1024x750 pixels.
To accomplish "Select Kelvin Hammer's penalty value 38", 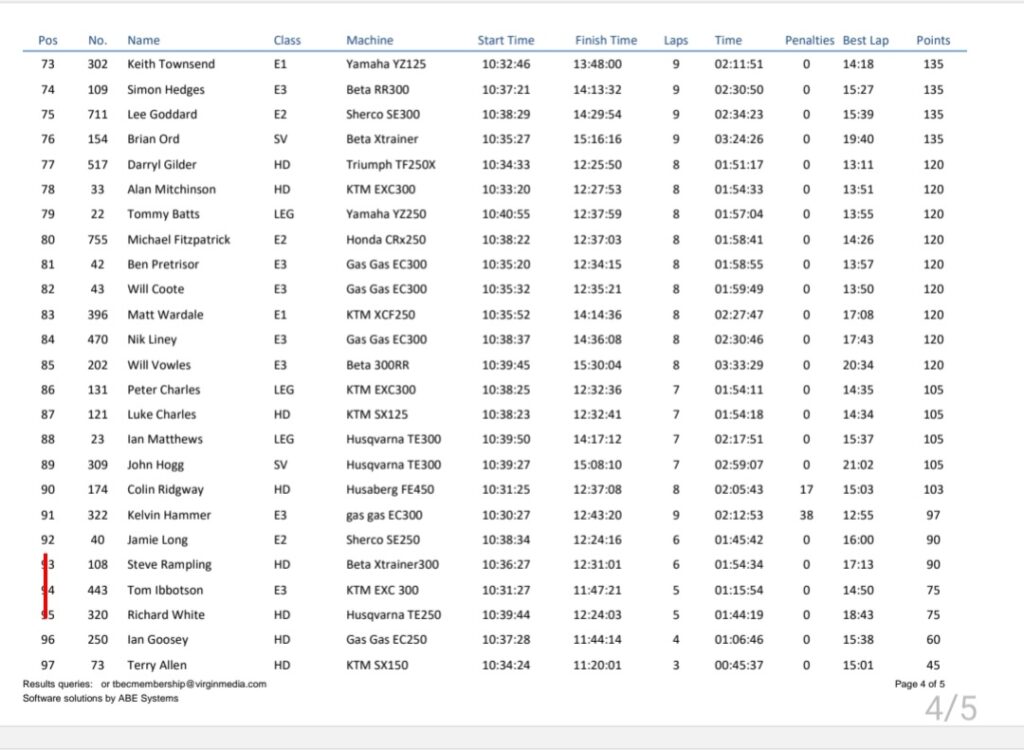I will (x=806, y=515).
